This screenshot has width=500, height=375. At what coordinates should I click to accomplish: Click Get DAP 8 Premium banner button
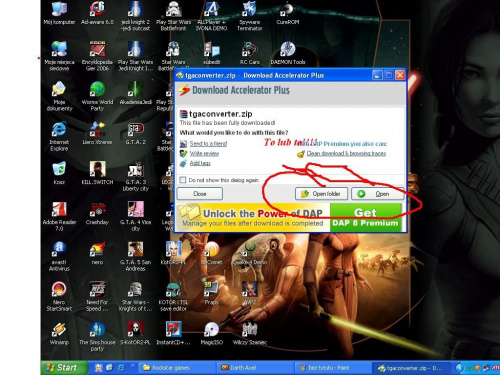click(x=365, y=217)
